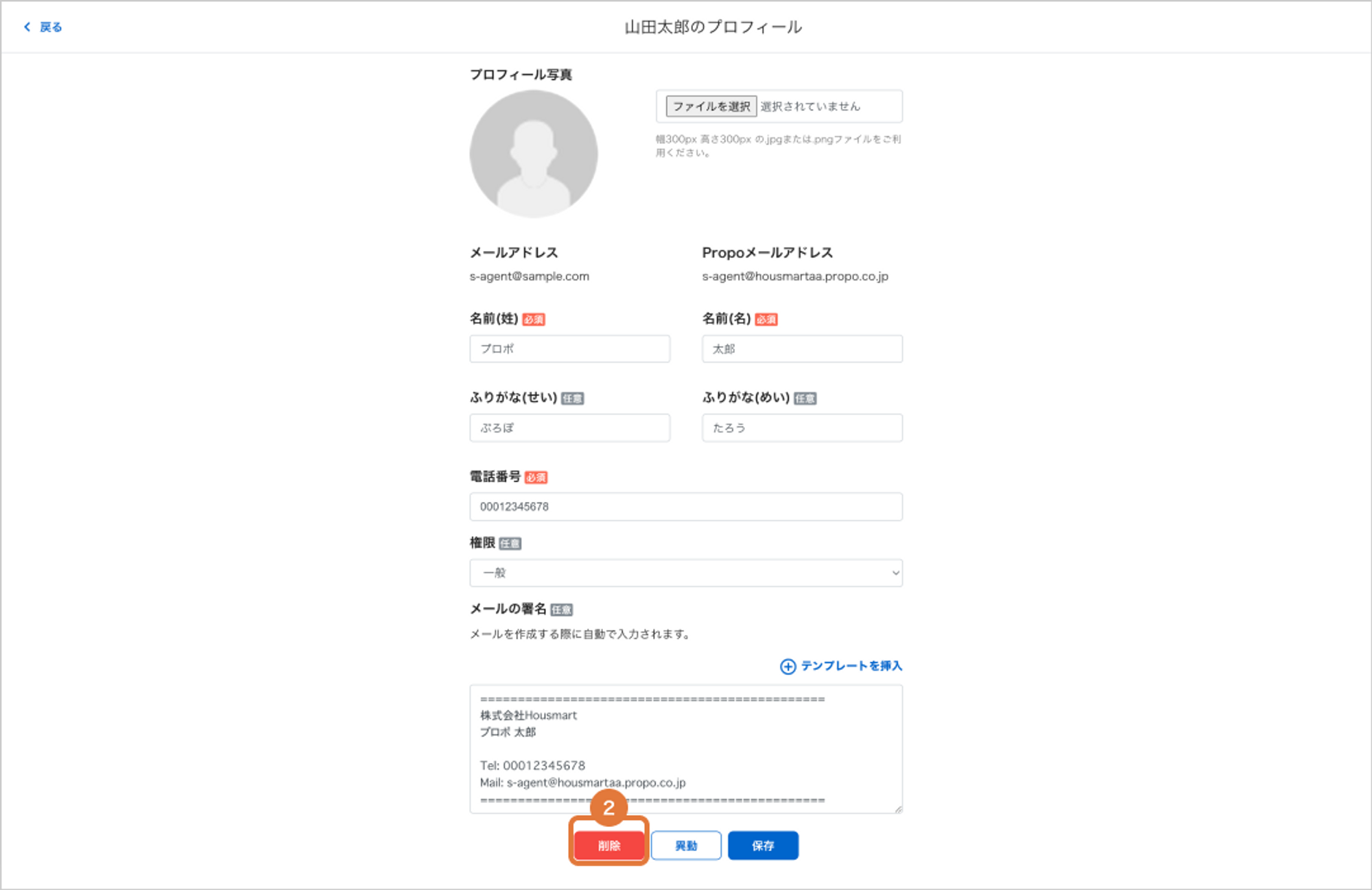The width and height of the screenshot is (1372, 890).
Task: Click the Propo email address text
Action: 795,276
